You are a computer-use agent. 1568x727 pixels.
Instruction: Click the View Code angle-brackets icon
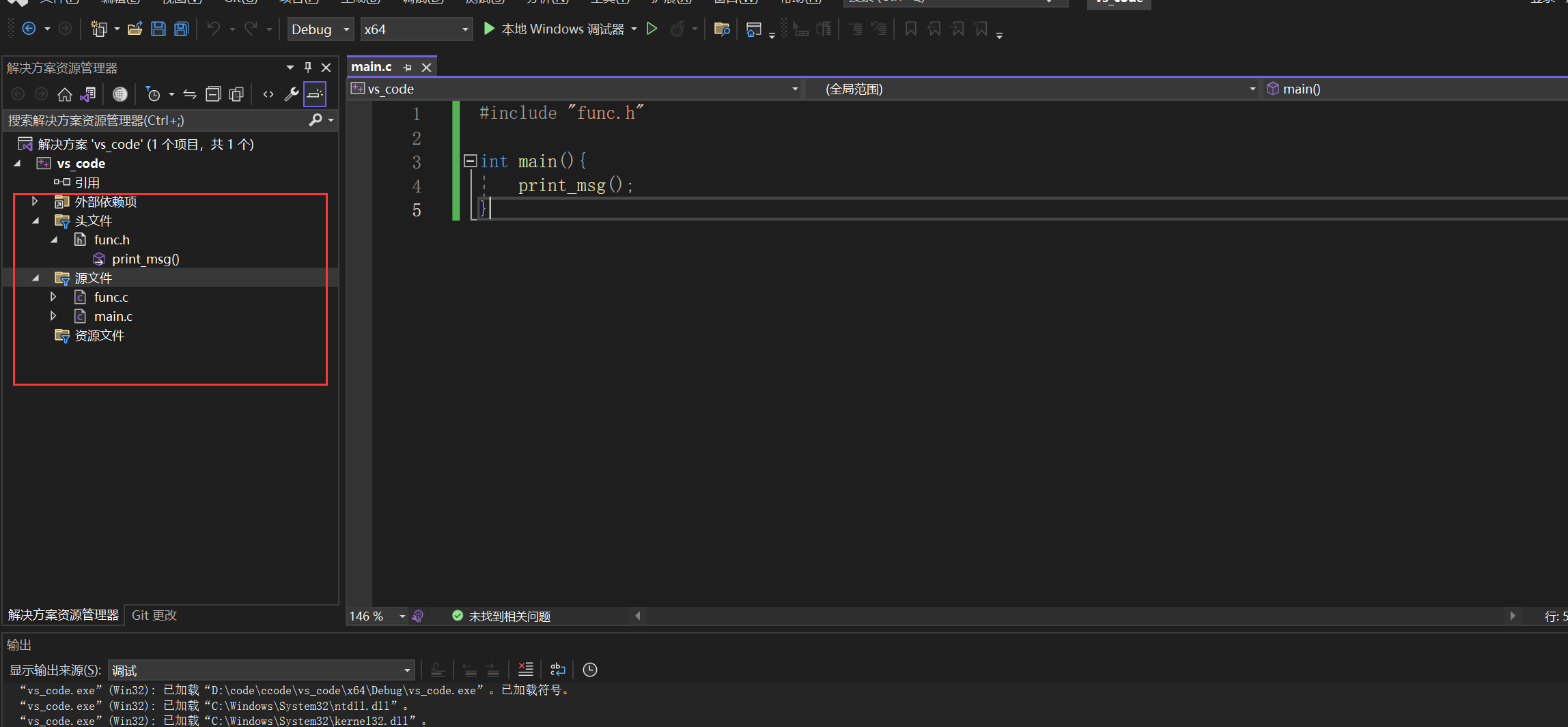pyautogui.click(x=268, y=94)
